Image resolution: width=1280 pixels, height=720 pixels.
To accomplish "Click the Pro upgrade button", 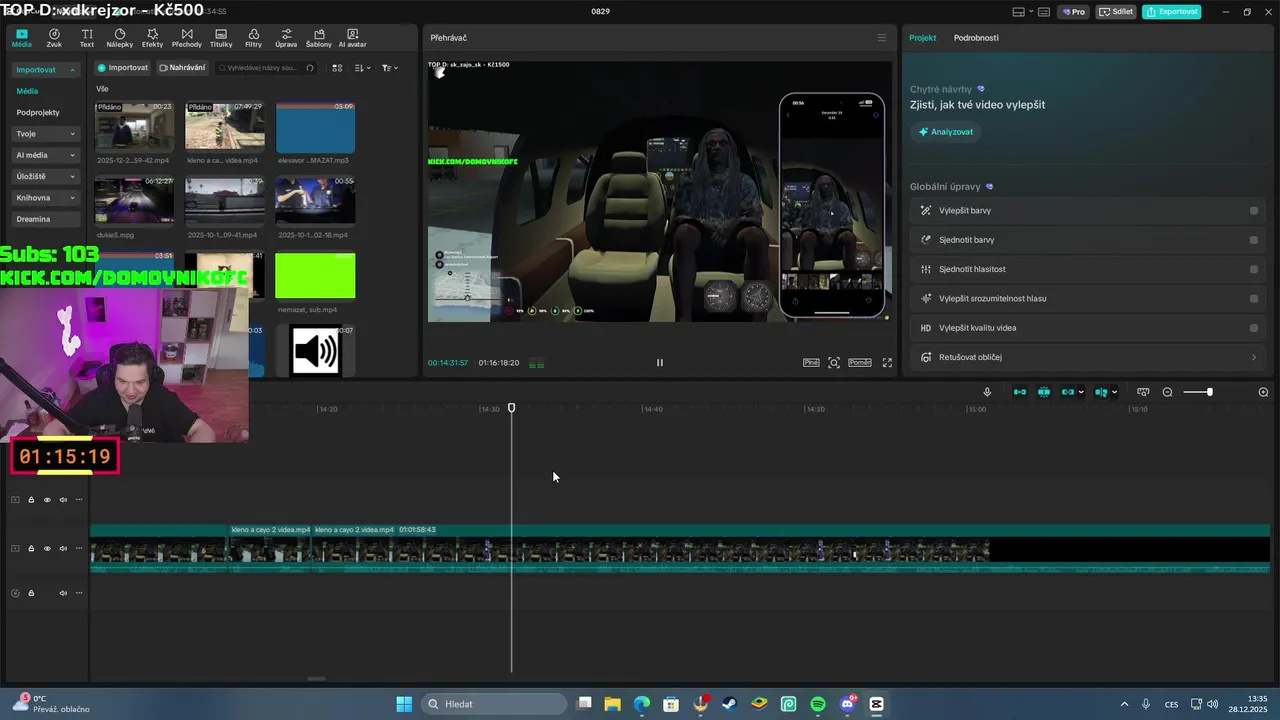I will (x=1074, y=12).
